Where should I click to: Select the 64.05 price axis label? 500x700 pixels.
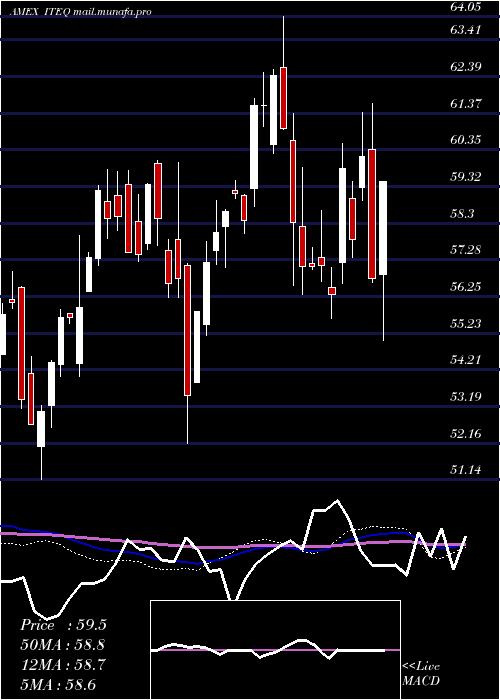(x=465, y=7)
